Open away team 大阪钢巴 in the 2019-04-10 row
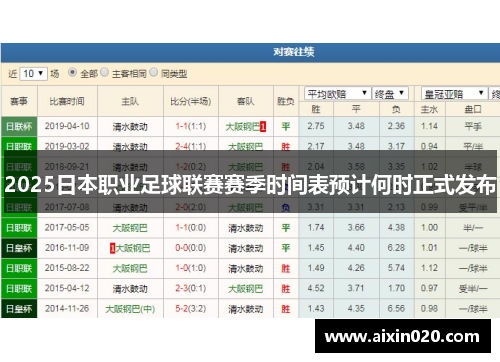This screenshot has width=500, height=362. coord(243,127)
